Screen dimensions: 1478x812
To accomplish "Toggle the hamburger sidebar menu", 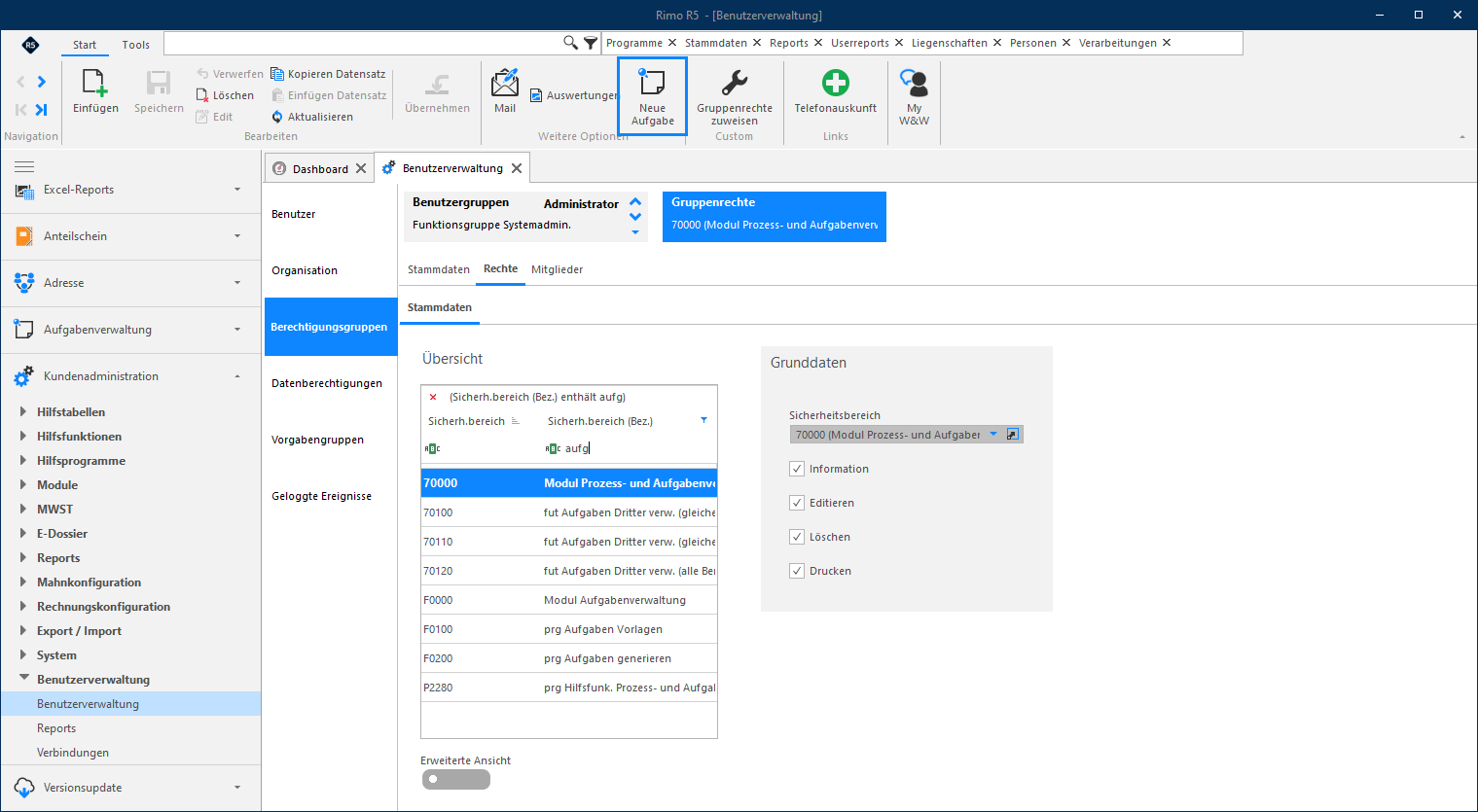I will coord(24,167).
